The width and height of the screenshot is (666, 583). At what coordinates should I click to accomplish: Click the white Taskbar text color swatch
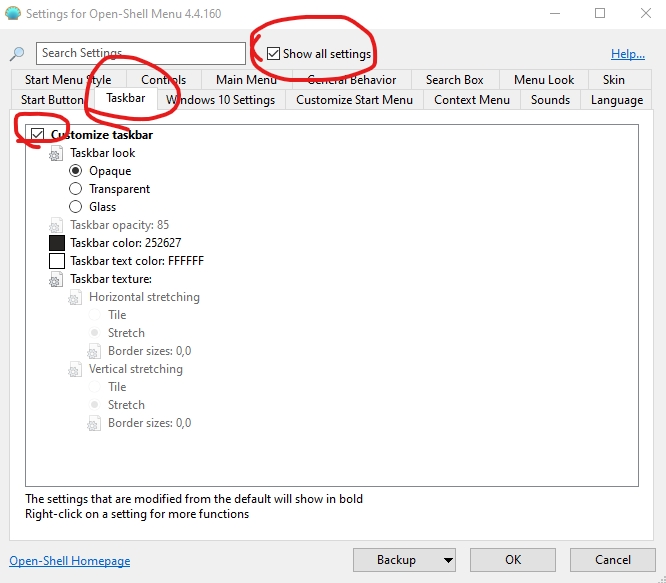click(x=57, y=261)
